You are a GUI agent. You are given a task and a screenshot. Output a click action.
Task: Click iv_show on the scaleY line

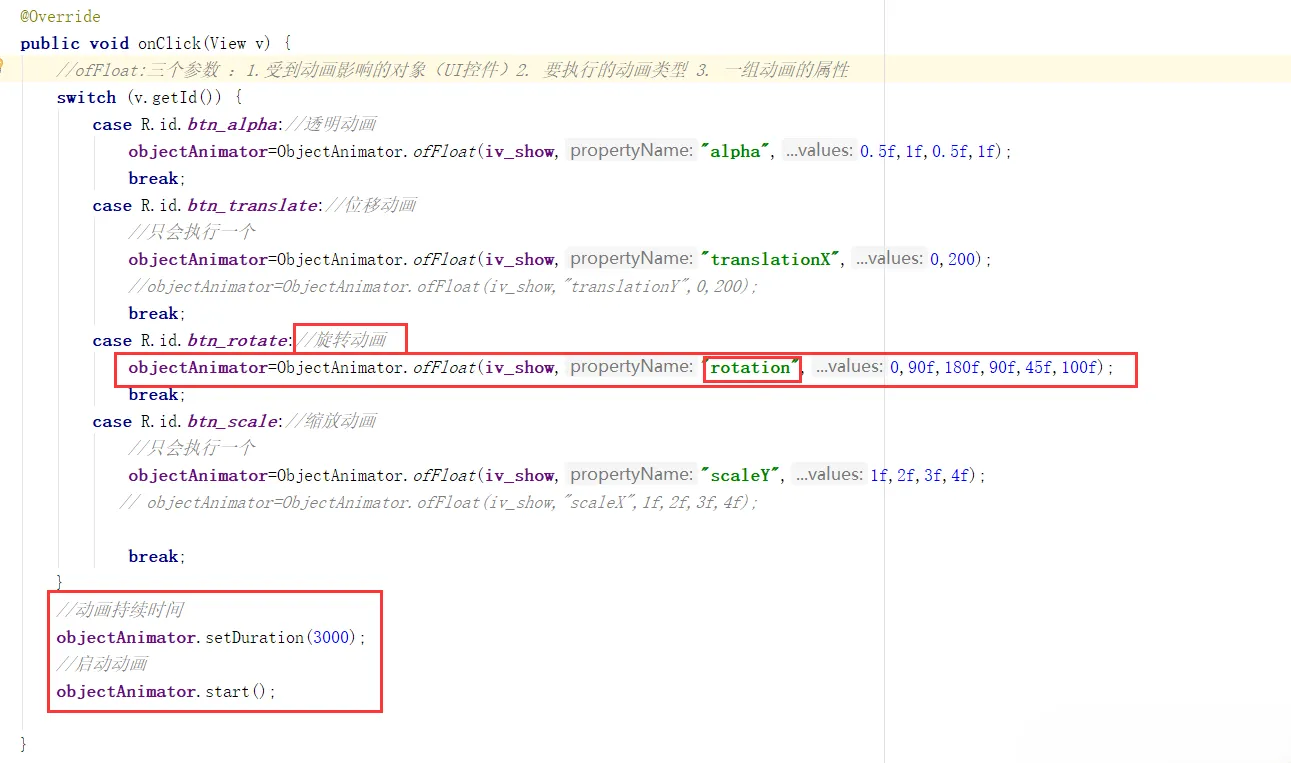click(x=520, y=475)
